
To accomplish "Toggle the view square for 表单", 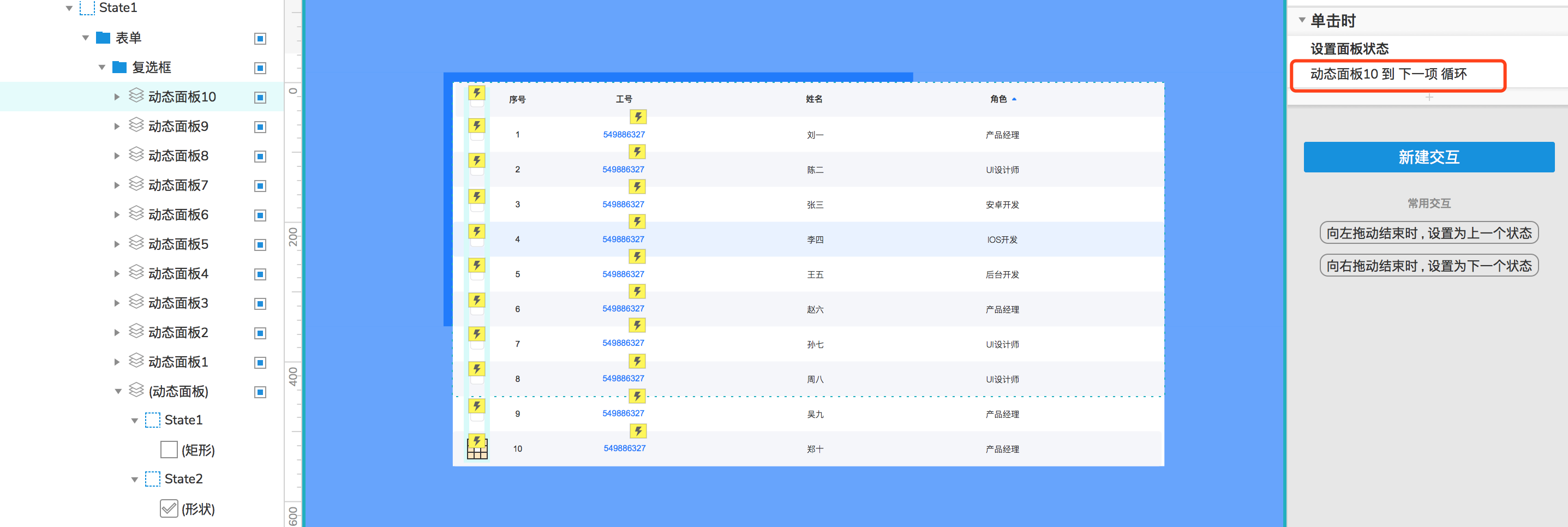I will click(x=260, y=39).
